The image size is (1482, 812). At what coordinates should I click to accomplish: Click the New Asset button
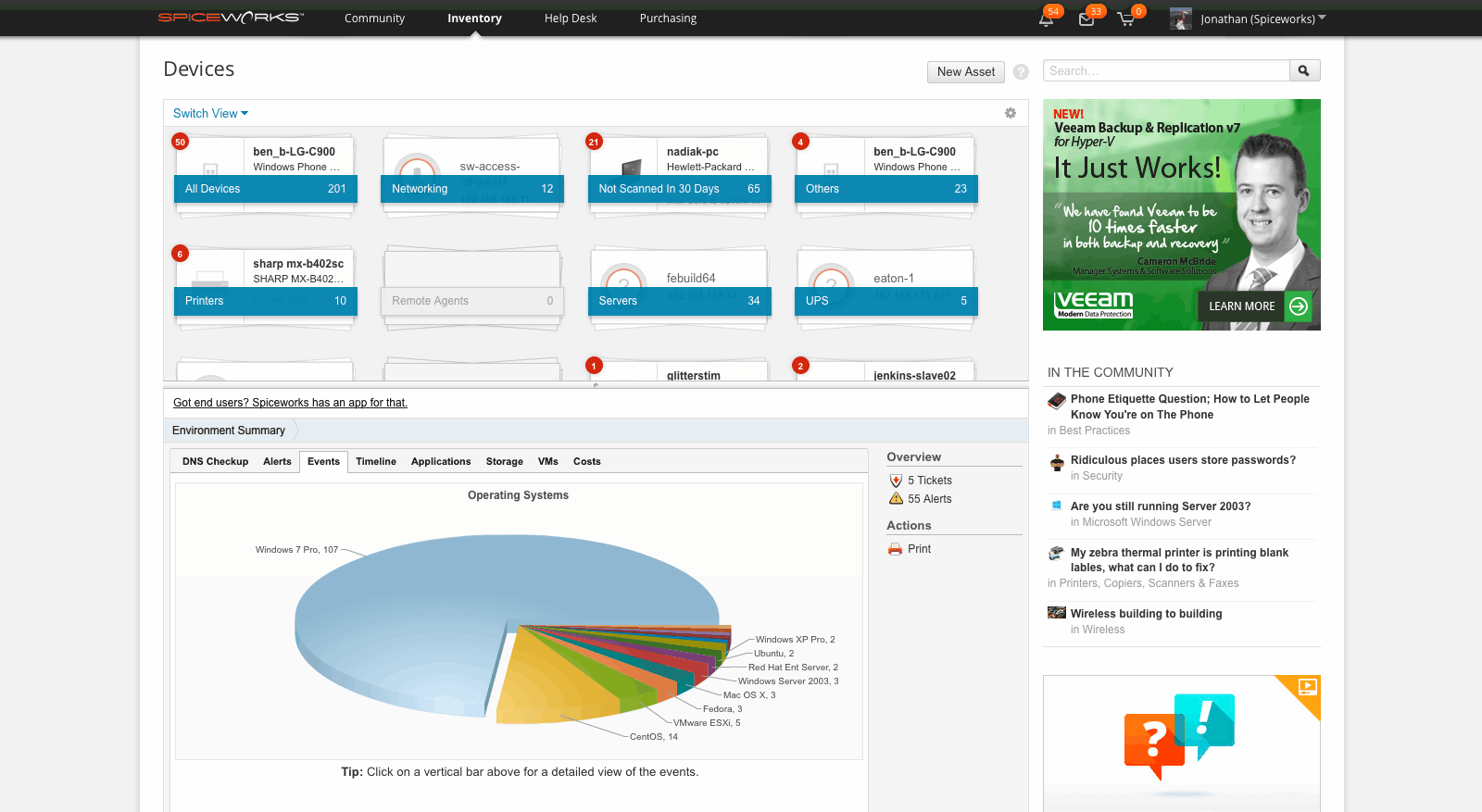pyautogui.click(x=966, y=71)
